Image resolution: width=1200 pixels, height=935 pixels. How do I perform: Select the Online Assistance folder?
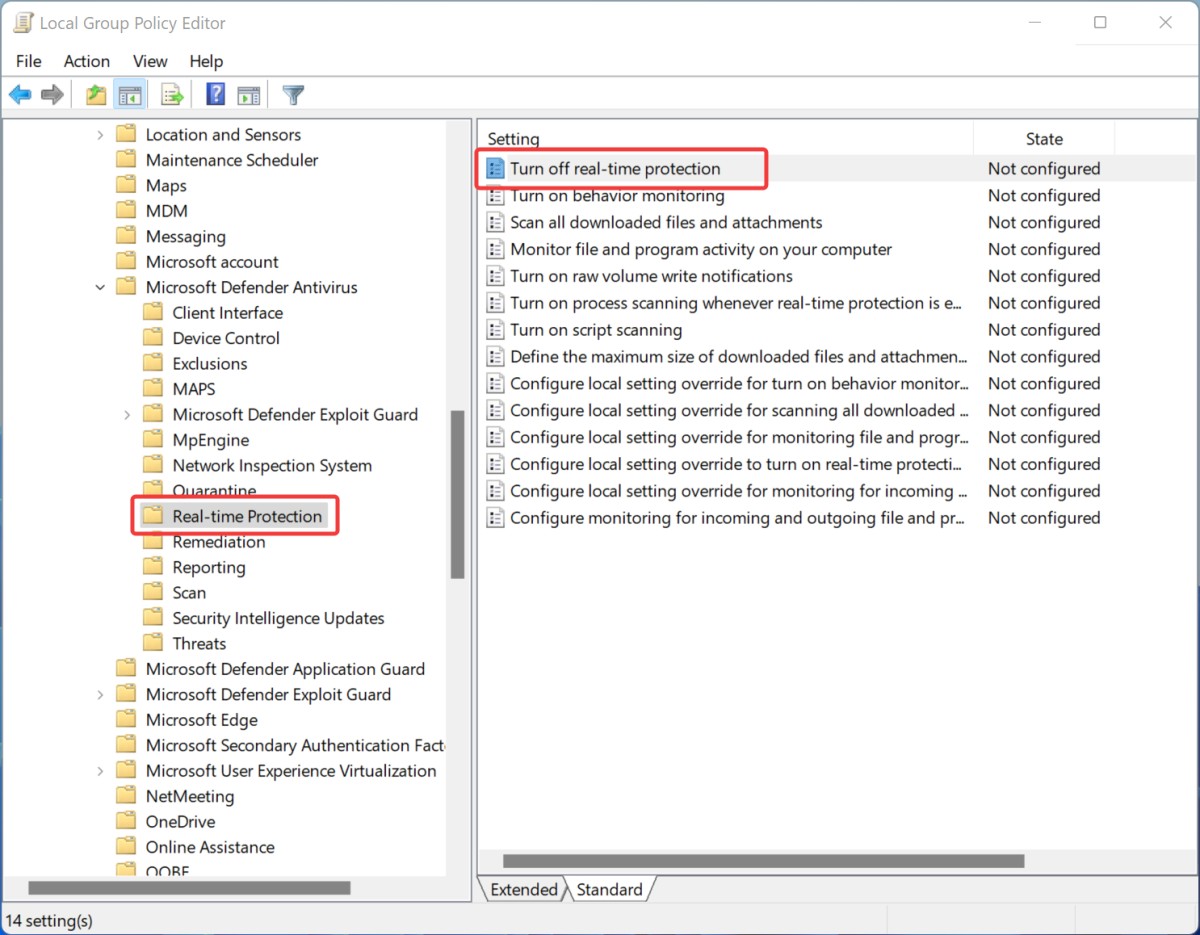[210, 847]
